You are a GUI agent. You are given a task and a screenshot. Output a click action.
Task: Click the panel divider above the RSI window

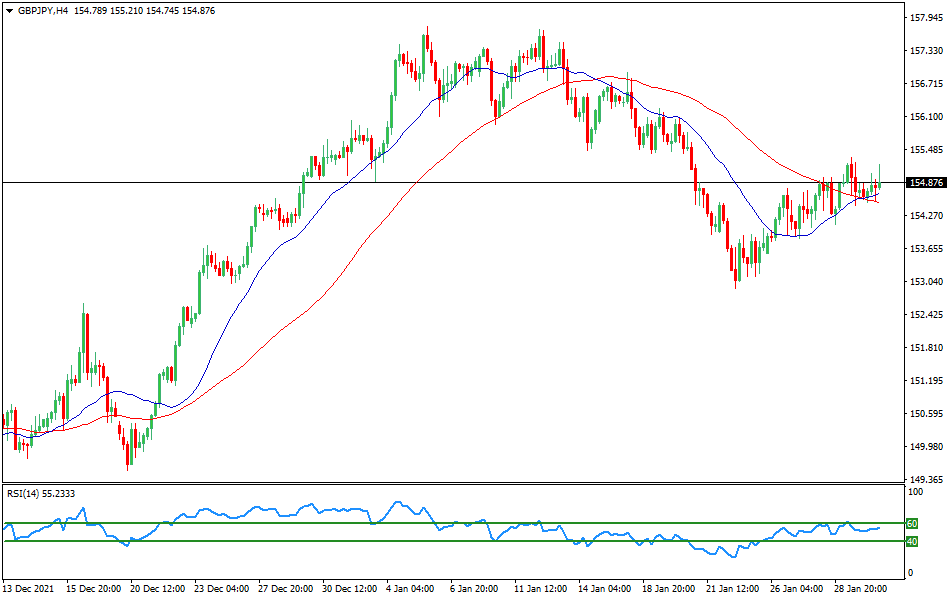[450, 483]
